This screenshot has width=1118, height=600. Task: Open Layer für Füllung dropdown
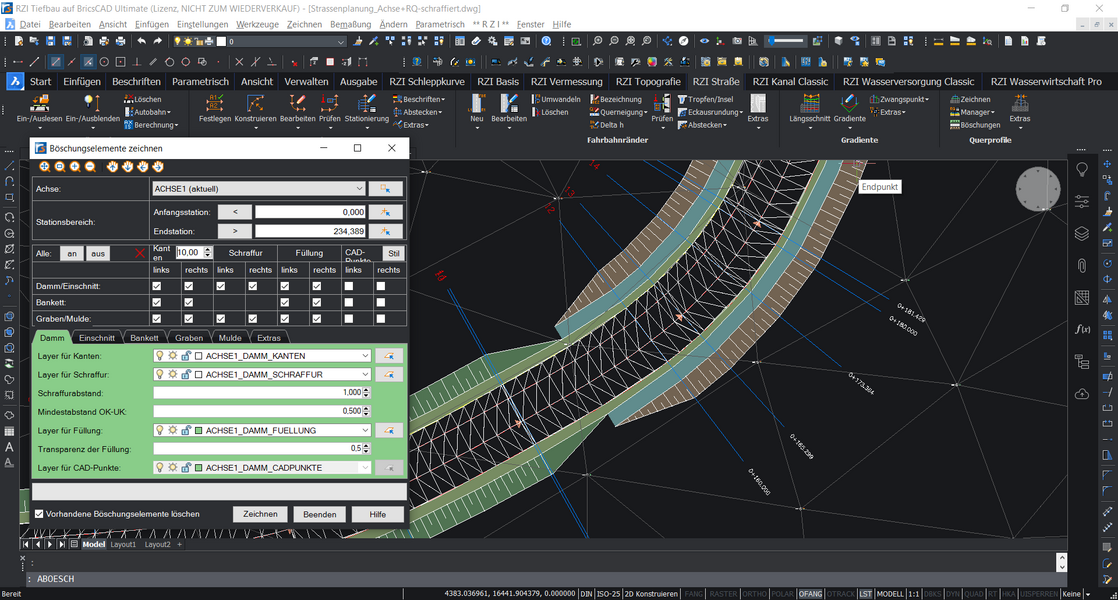[x=262, y=430]
